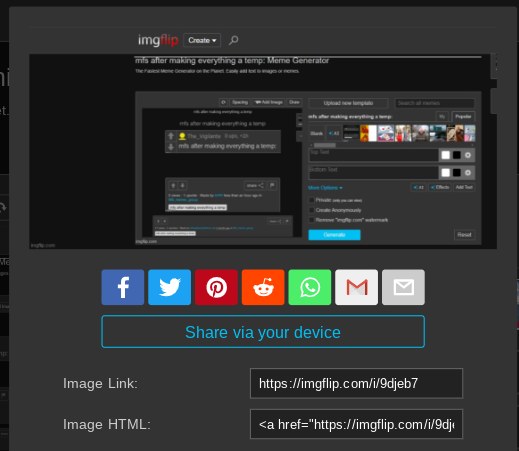Toggle the Private checkbox

[x=311, y=200]
